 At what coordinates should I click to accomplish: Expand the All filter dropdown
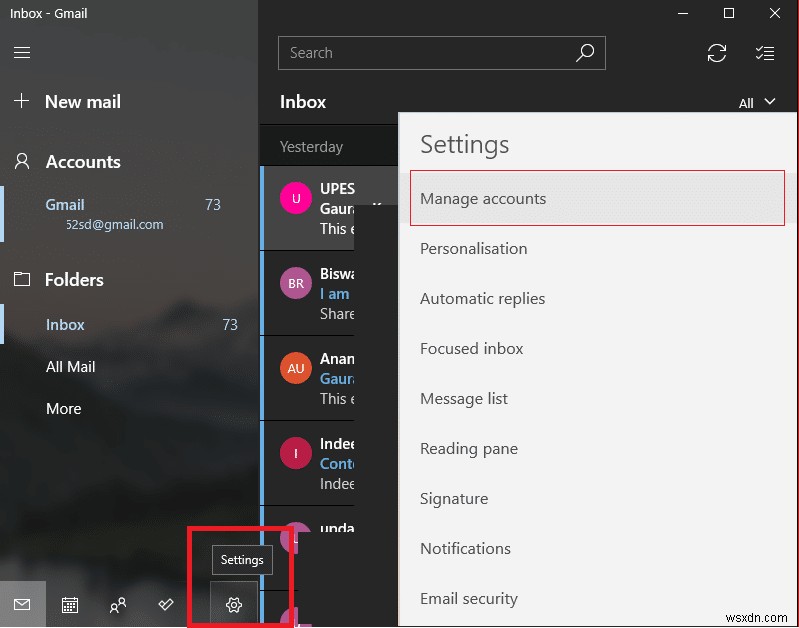click(x=757, y=102)
